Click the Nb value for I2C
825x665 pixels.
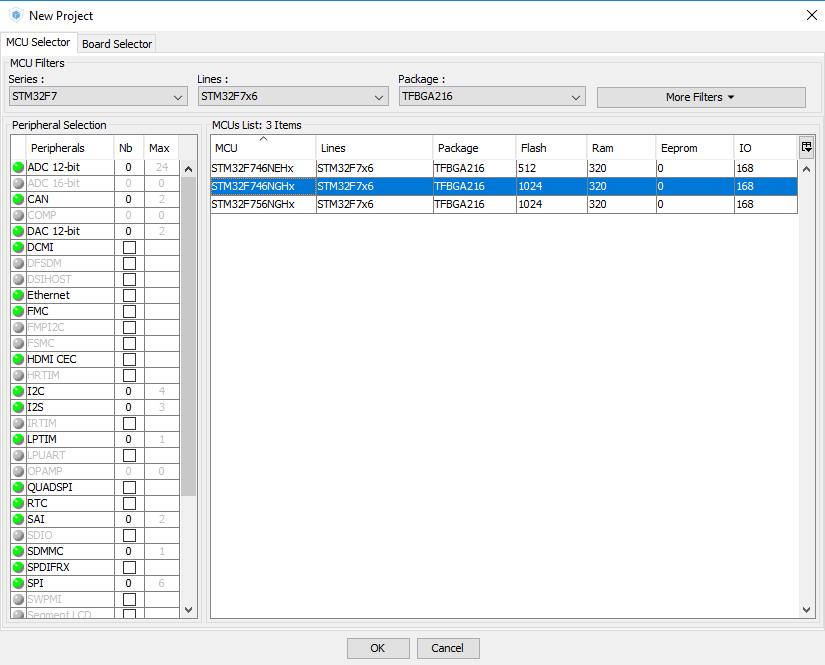(128, 391)
